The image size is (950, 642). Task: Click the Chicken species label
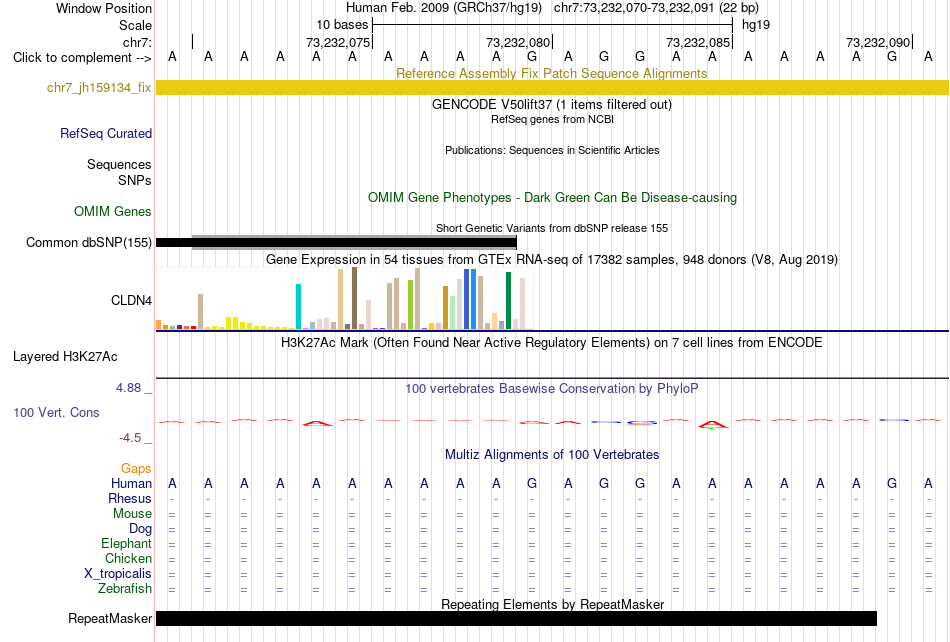pos(128,558)
